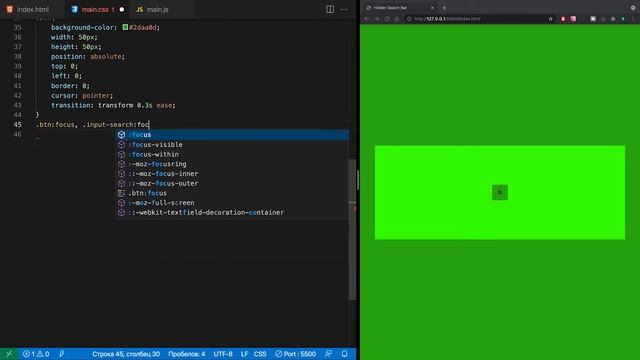Open the errors and warnings indicator
Image resolution: width=640 pixels, height=360 pixels.
tap(36, 354)
